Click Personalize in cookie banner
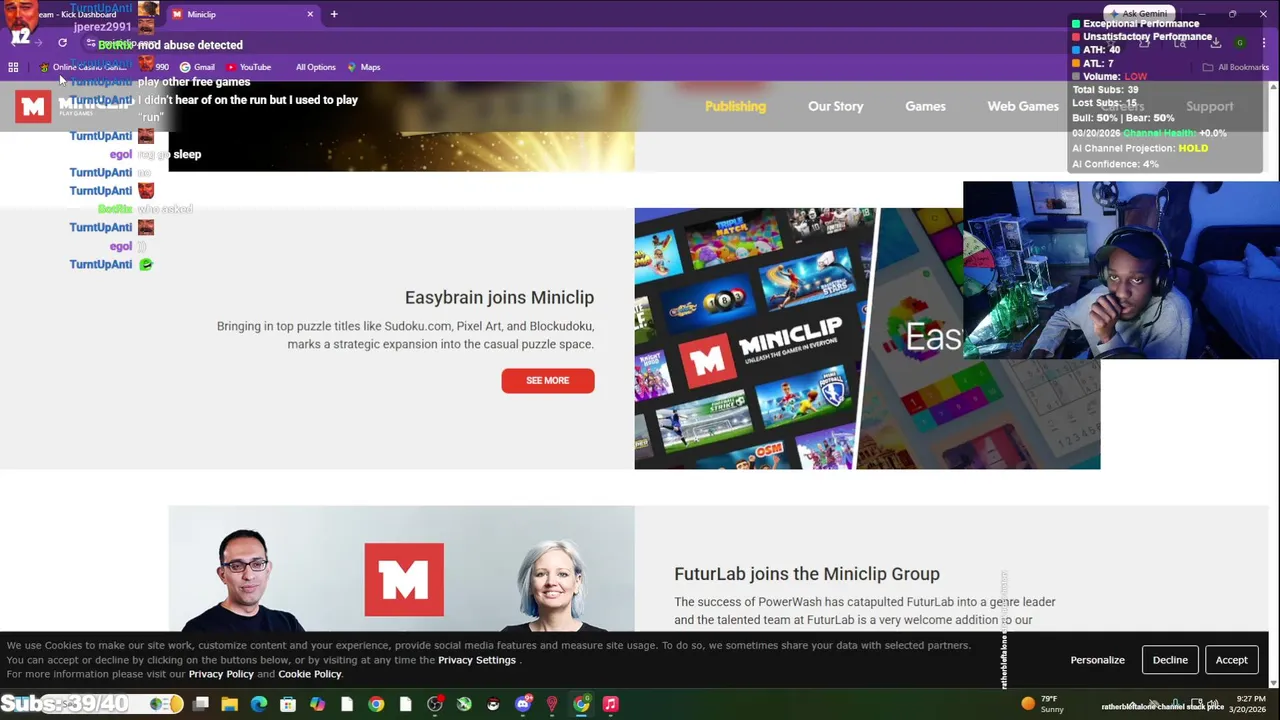 1097,660
